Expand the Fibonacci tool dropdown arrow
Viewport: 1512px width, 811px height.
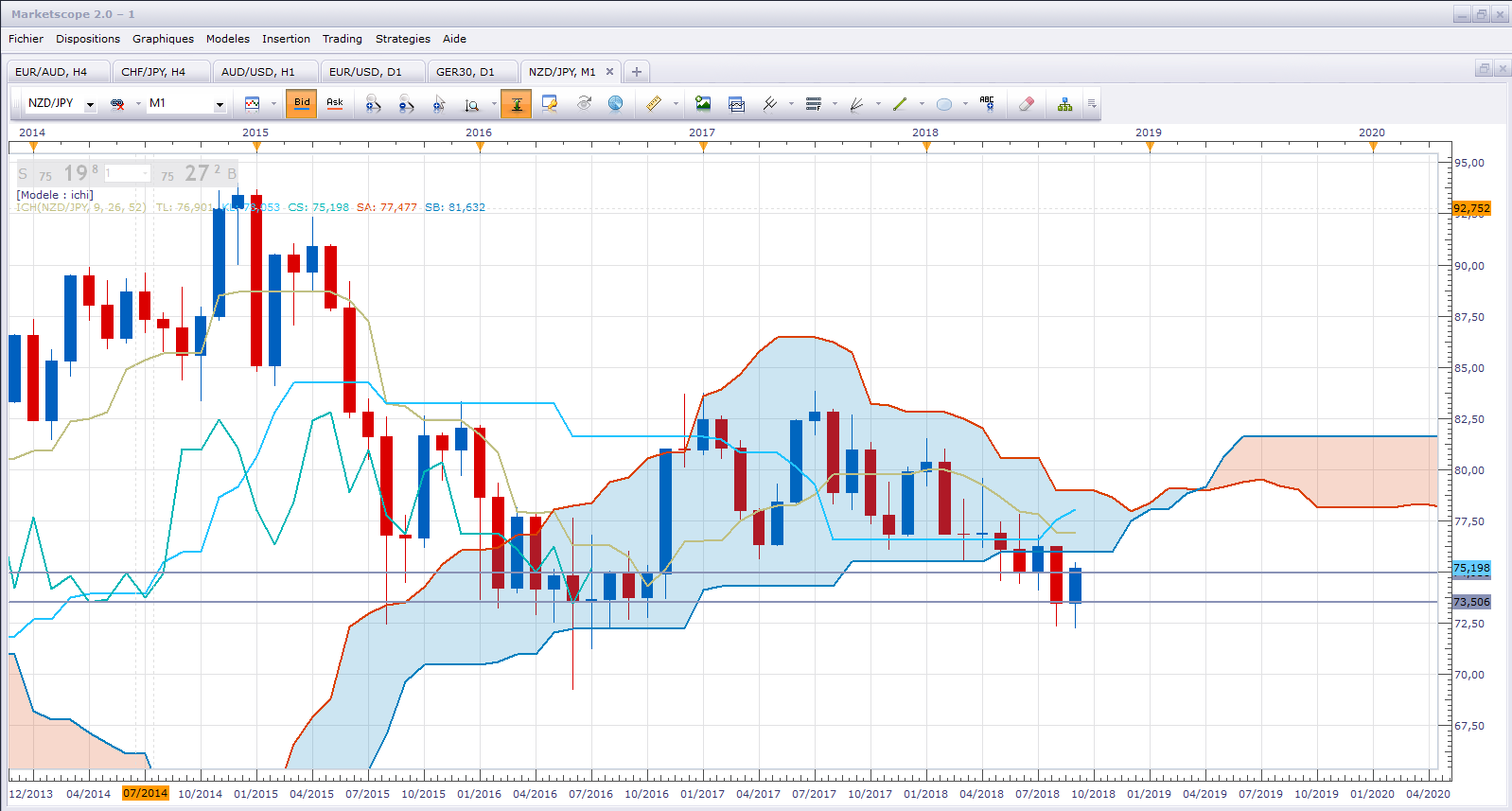835,104
